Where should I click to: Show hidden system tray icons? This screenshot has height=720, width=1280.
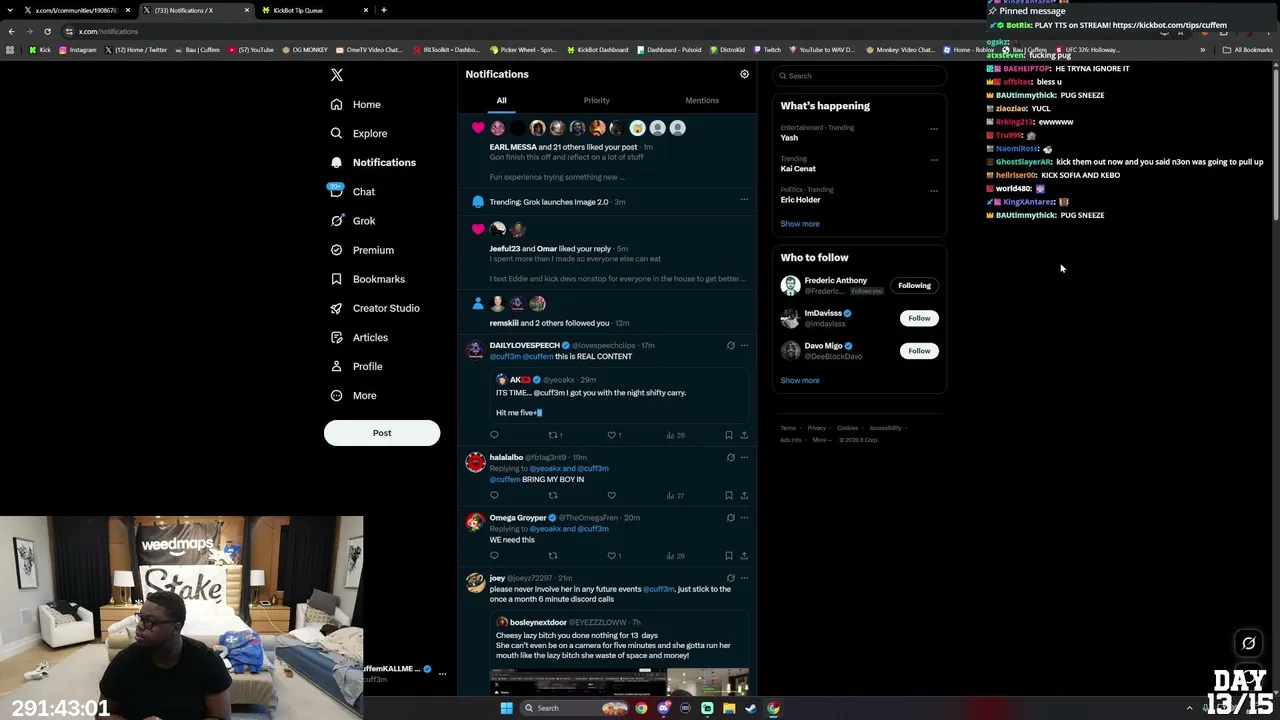(x=1189, y=708)
